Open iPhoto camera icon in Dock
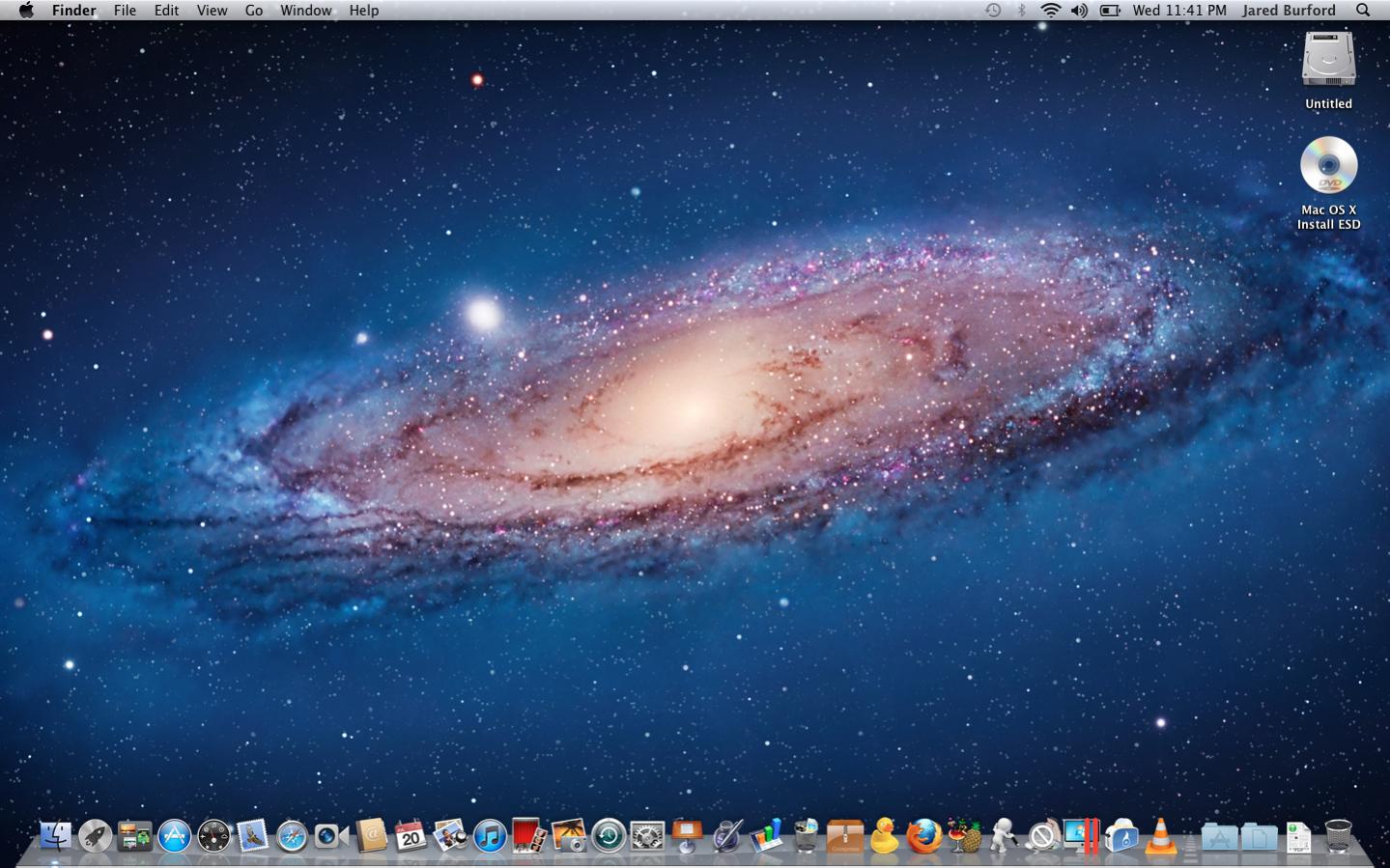Image resolution: width=1390 pixels, height=868 pixels. click(x=569, y=835)
